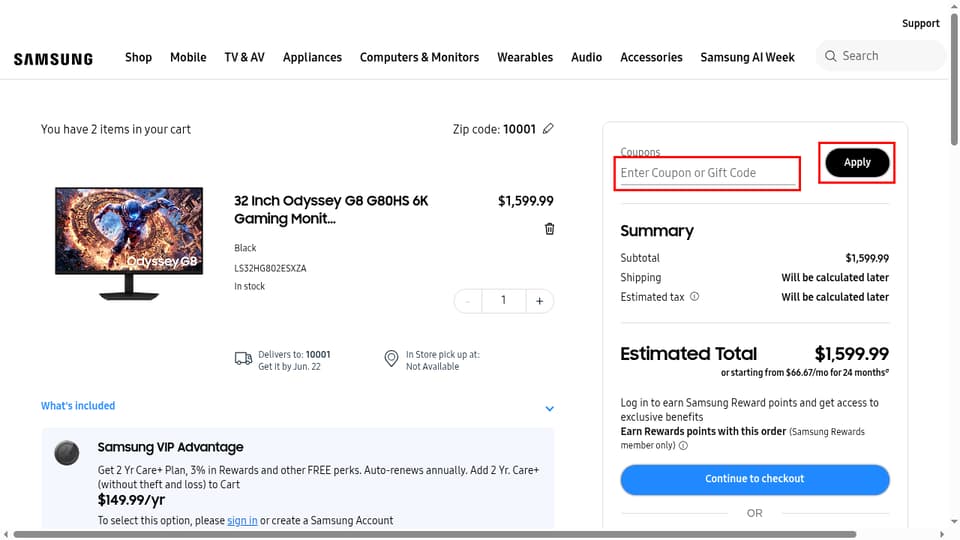
Task: Expand the What's included section
Action: pos(298,406)
